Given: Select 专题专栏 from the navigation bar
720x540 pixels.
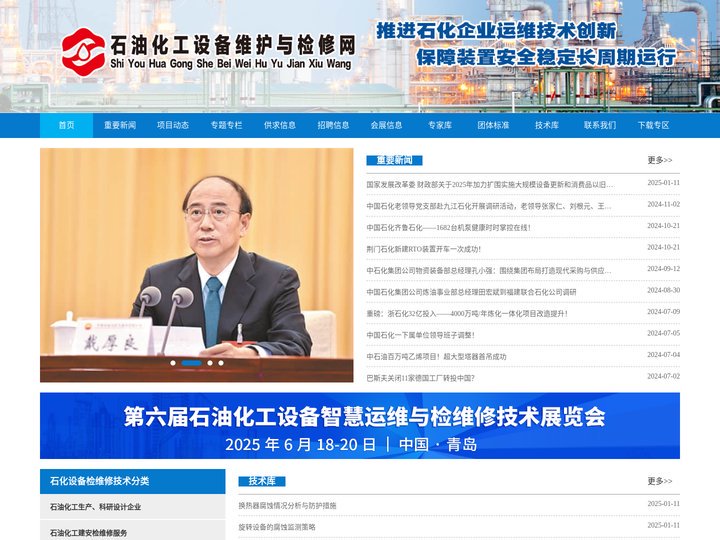Looking at the screenshot, I should click(226, 125).
